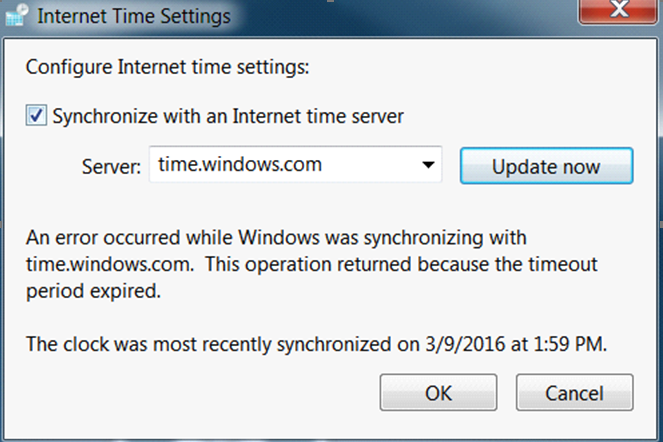Expand the Server dropdown arrow
Image resolution: width=663 pixels, height=442 pixels.
coord(428,165)
